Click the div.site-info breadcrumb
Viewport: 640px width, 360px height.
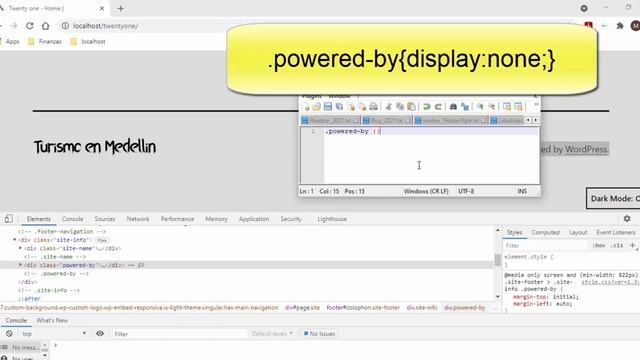pos(422,307)
